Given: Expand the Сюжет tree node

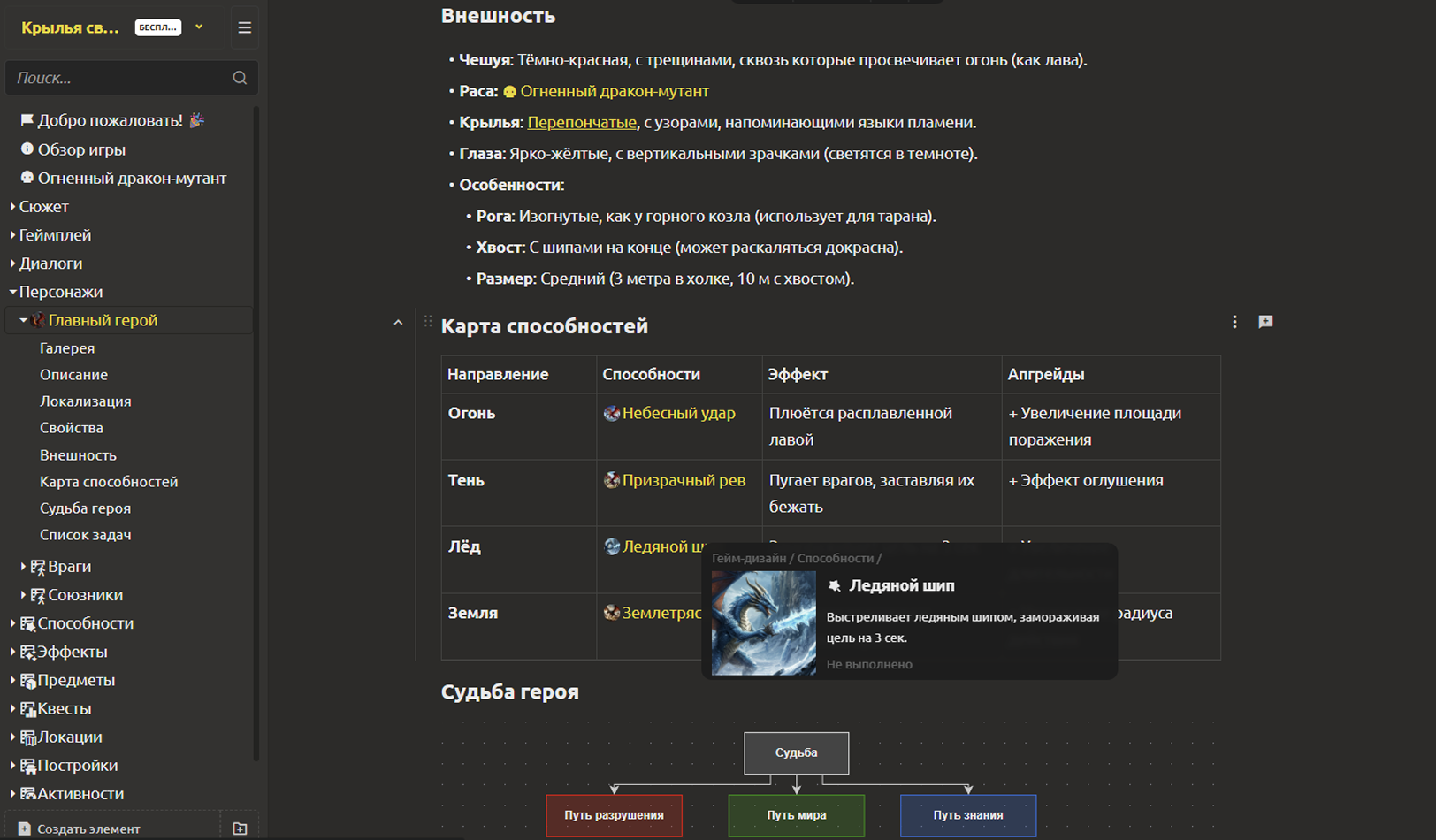Looking at the screenshot, I should click(12, 207).
